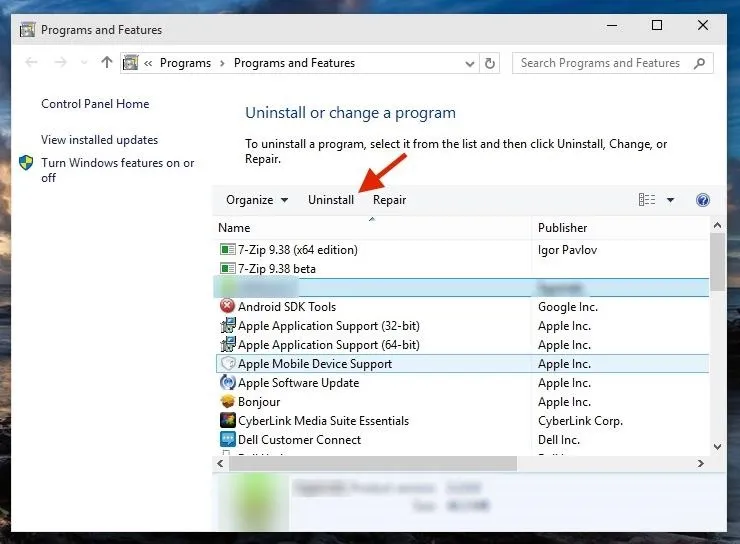This screenshot has width=740, height=544.
Task: Open the Organize menu
Action: pyautogui.click(x=257, y=200)
